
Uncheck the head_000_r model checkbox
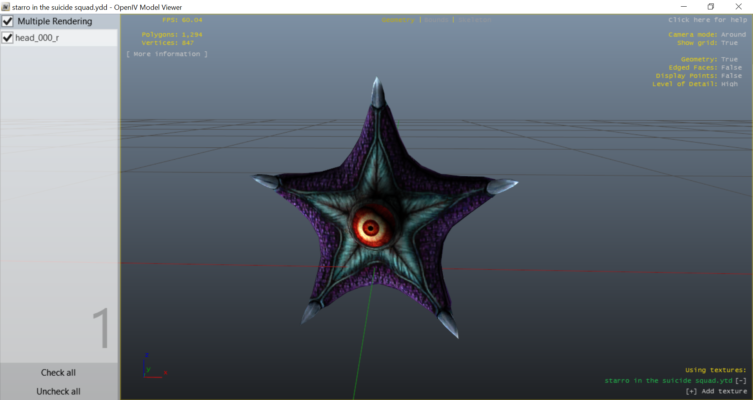8,38
